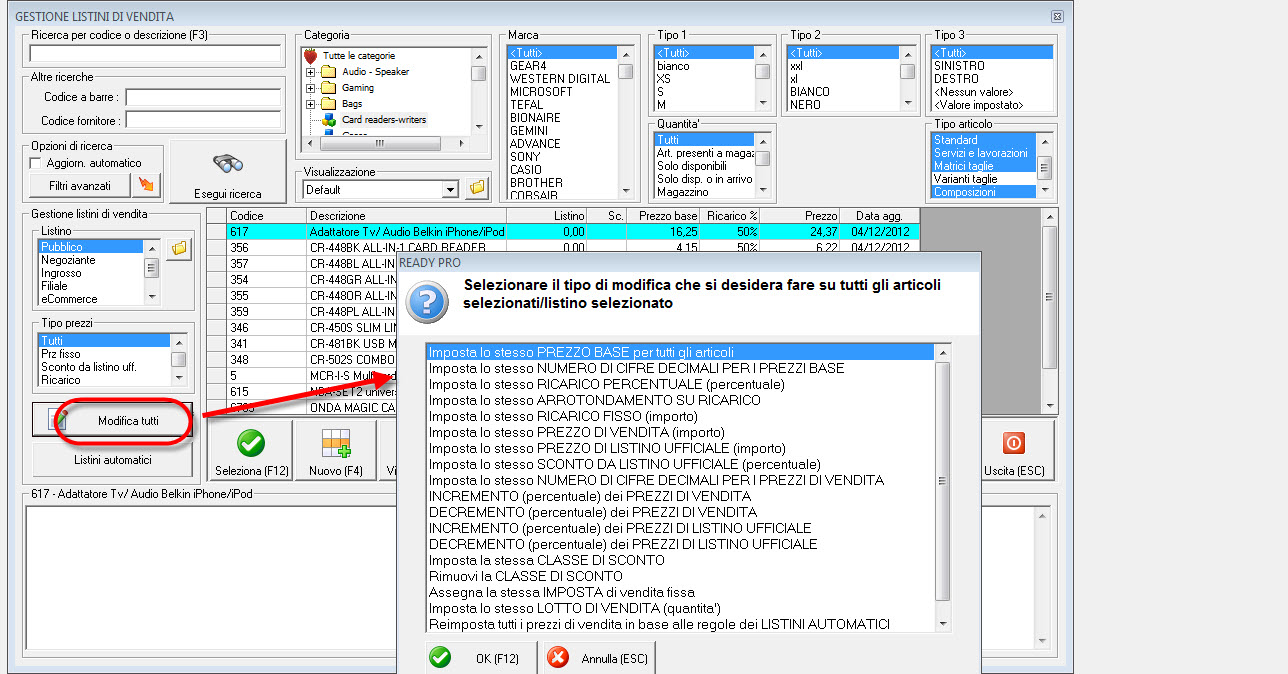Select INCREMENTO (percentuale) dei PREZZI DI VENDITA

coord(679,496)
